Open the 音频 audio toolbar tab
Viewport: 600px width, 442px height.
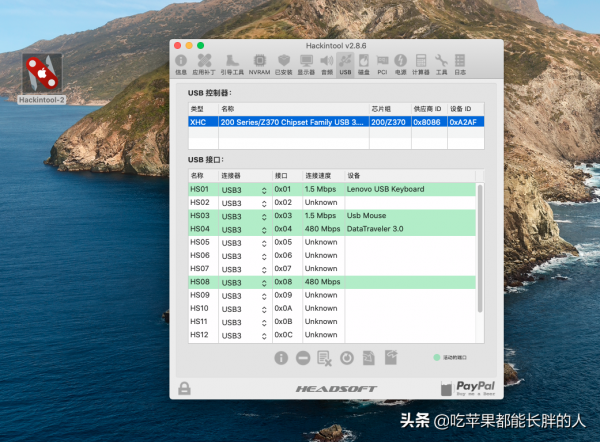point(326,64)
